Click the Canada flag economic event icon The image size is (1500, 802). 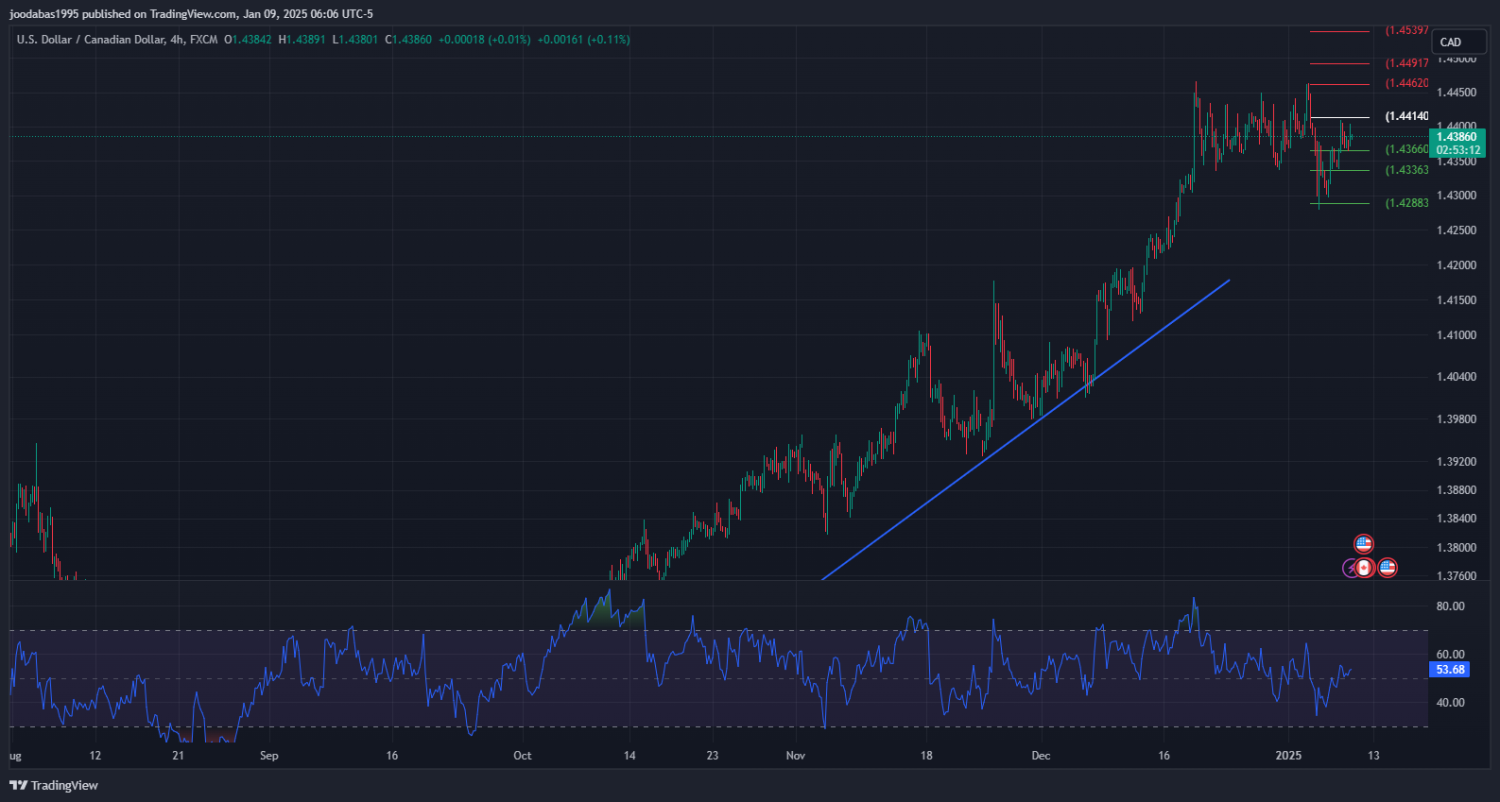[1364, 568]
